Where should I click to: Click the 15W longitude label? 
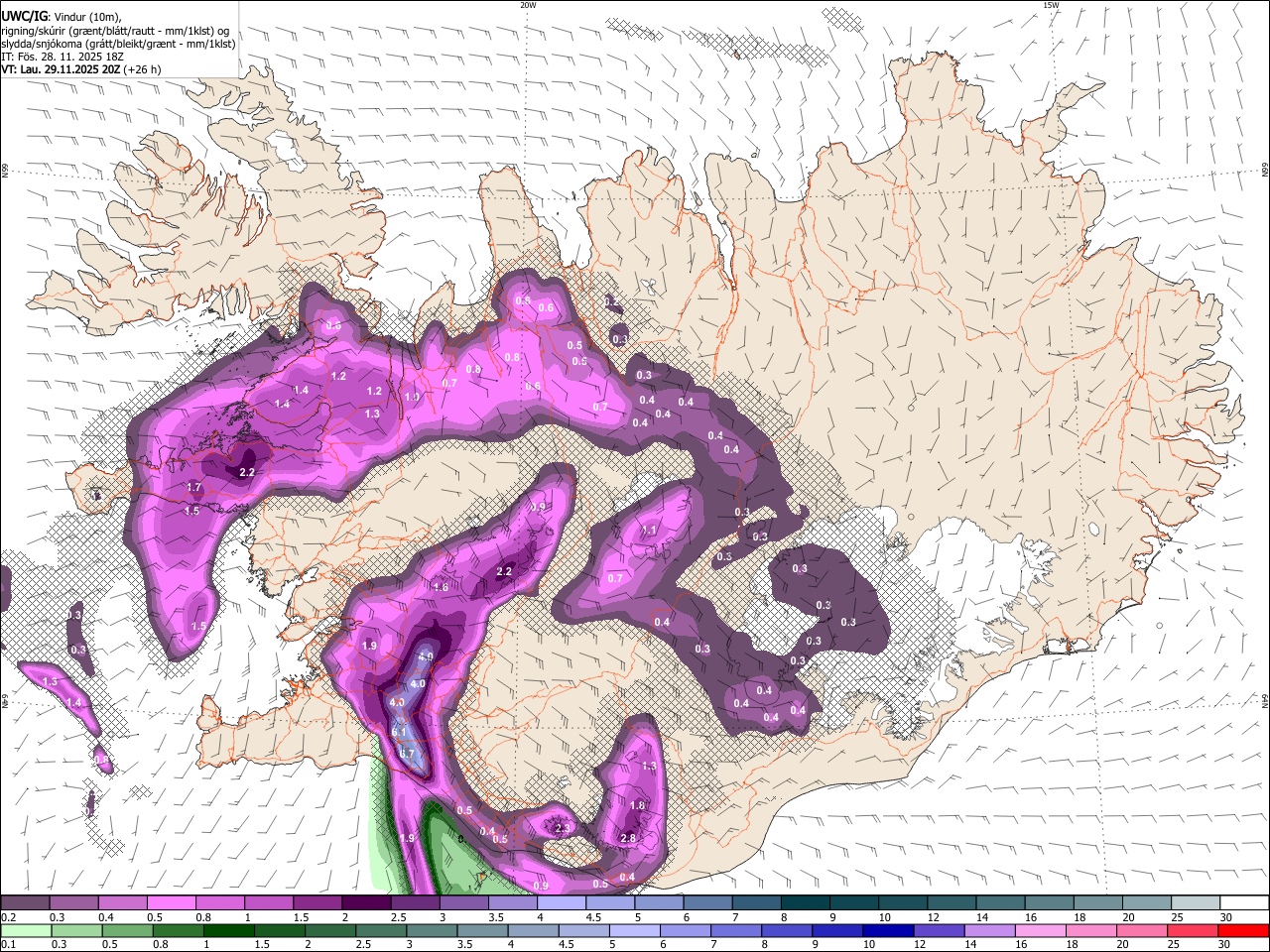pos(1051,5)
